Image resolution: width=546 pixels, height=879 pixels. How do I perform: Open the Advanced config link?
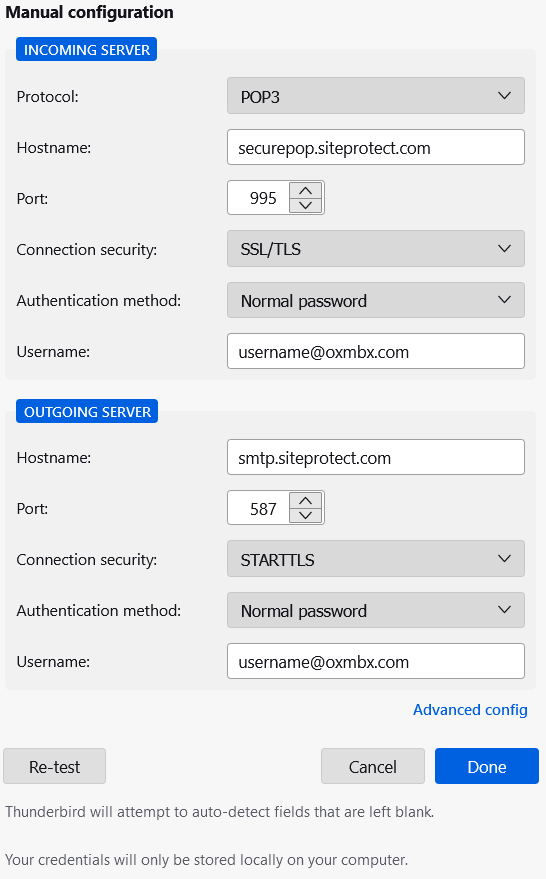470,710
